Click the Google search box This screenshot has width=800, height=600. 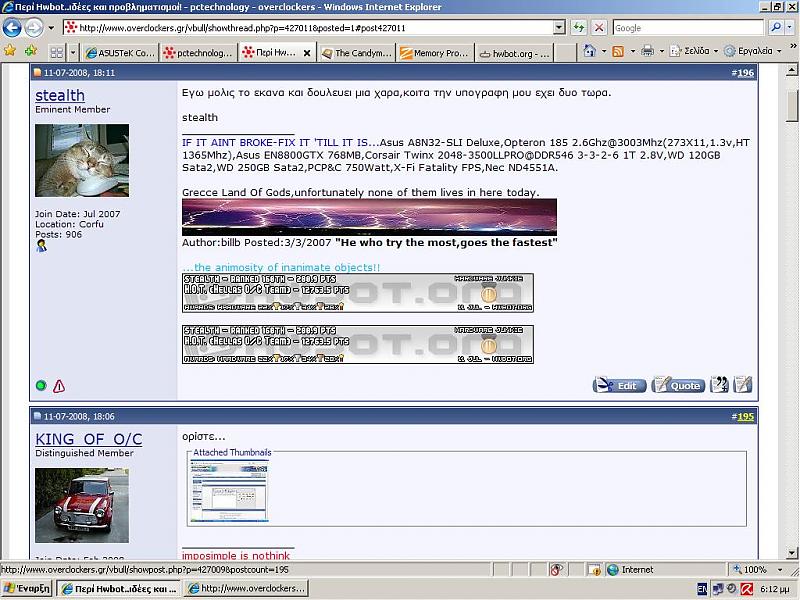[x=688, y=28]
